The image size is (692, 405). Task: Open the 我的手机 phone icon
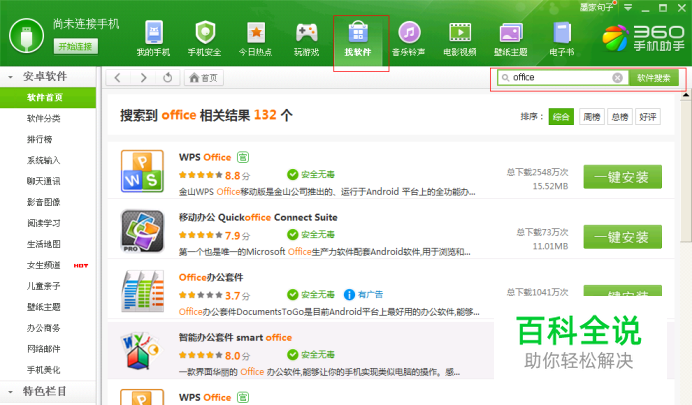[x=154, y=33]
